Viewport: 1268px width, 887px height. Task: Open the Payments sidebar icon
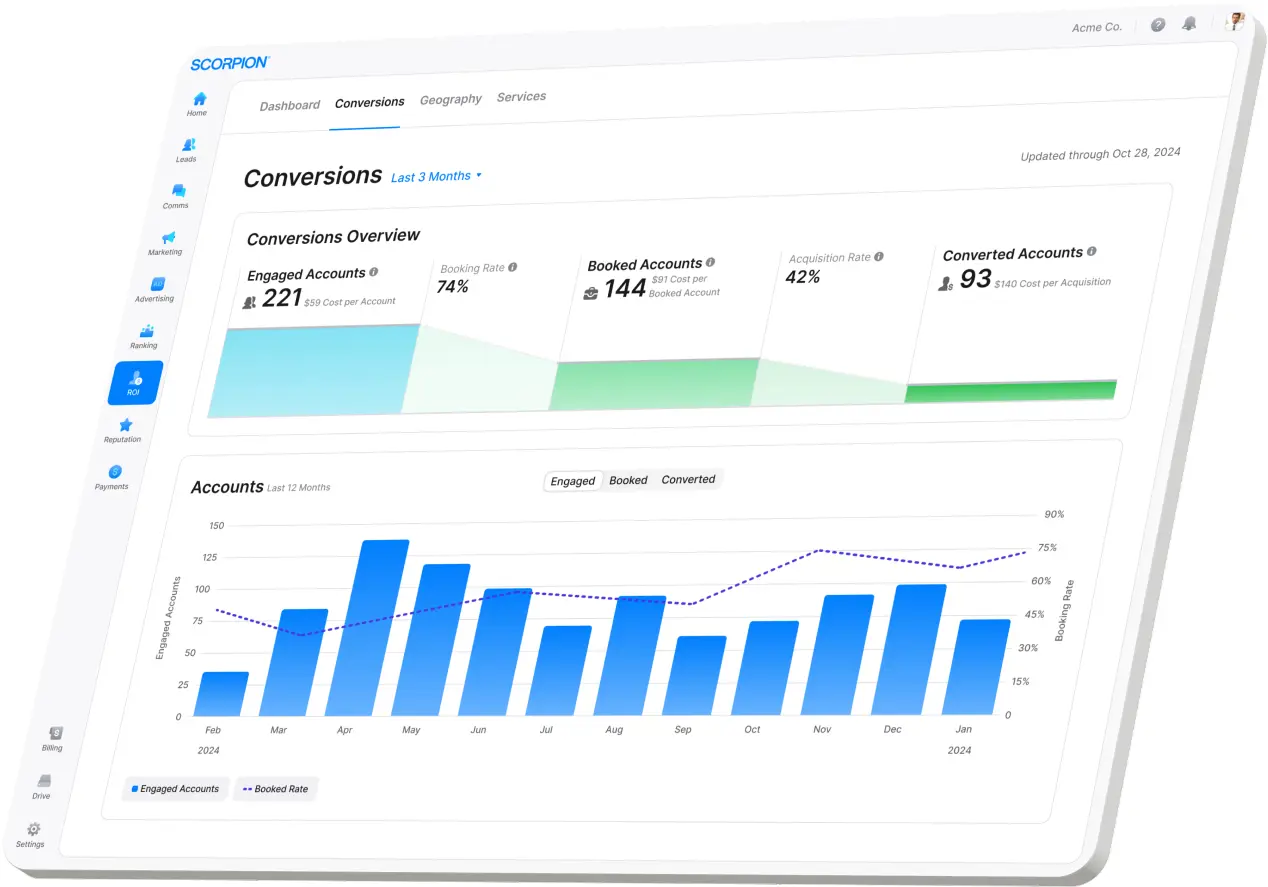coord(114,473)
